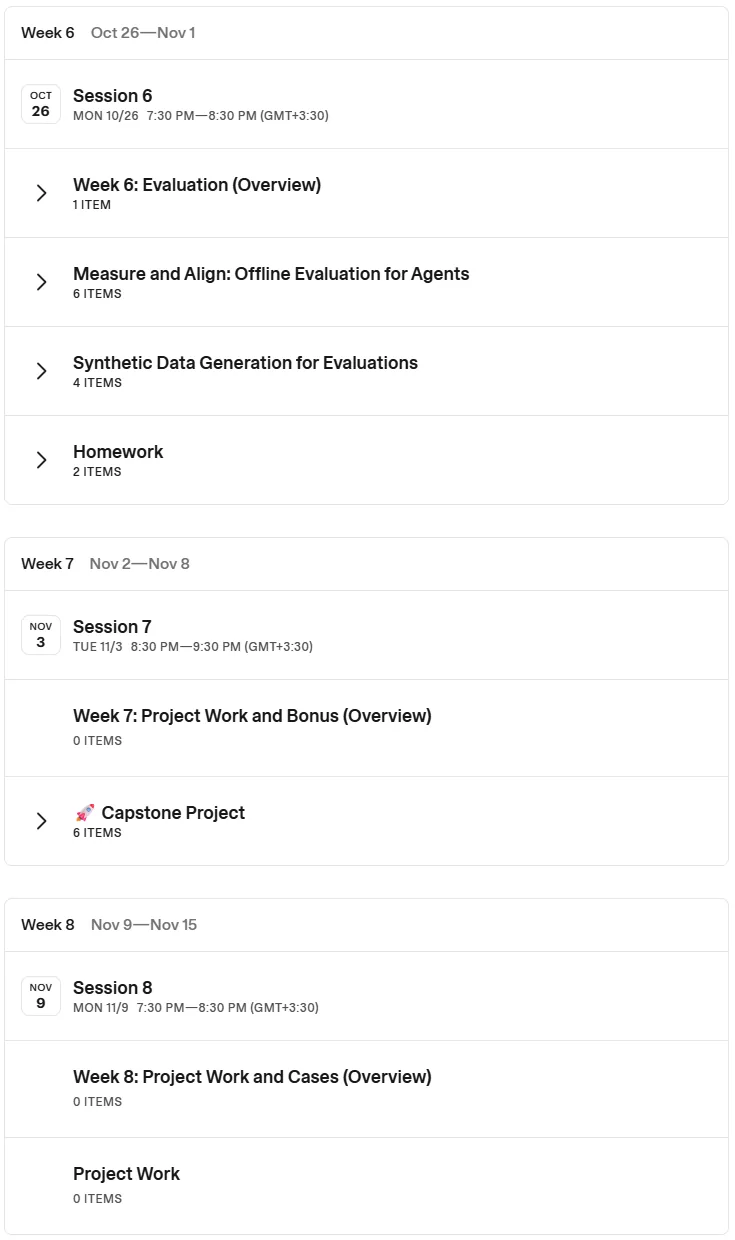Click the Week 6 section header
Viewport: 735px width, 1240px height.
point(367,33)
